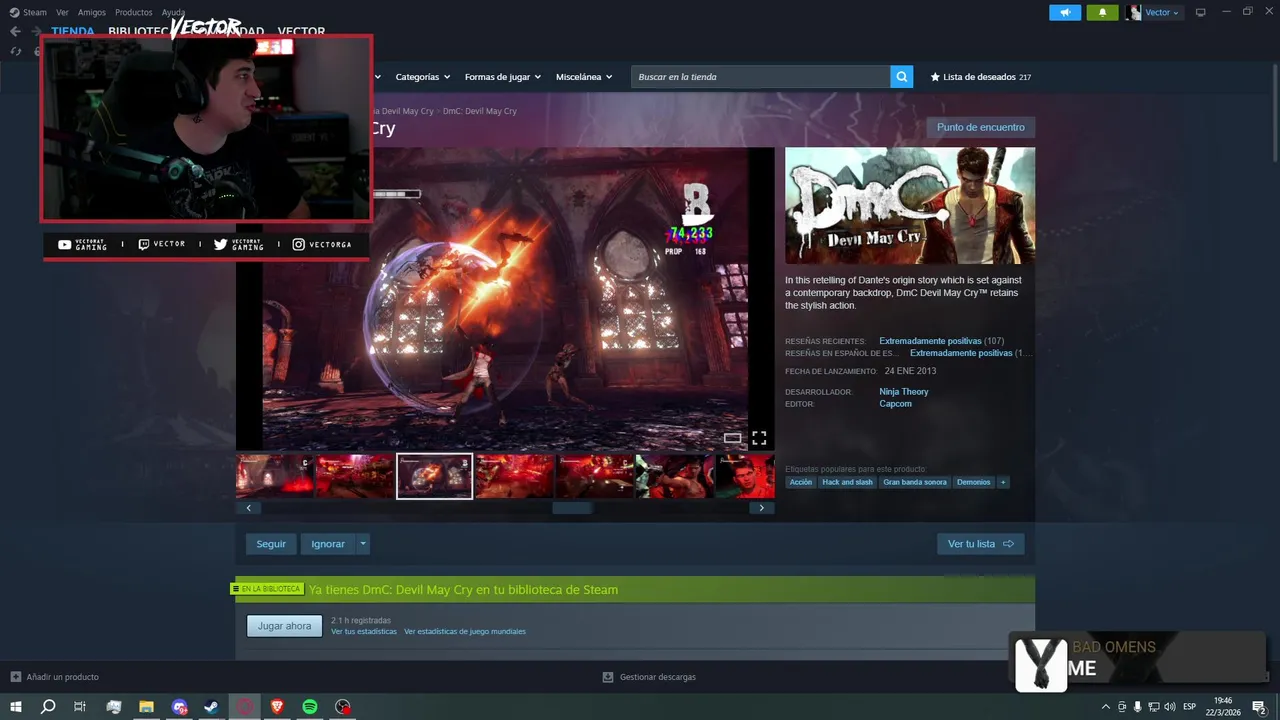The image size is (1280, 720).
Task: Open the Steam menu
Action: pyautogui.click(x=28, y=12)
